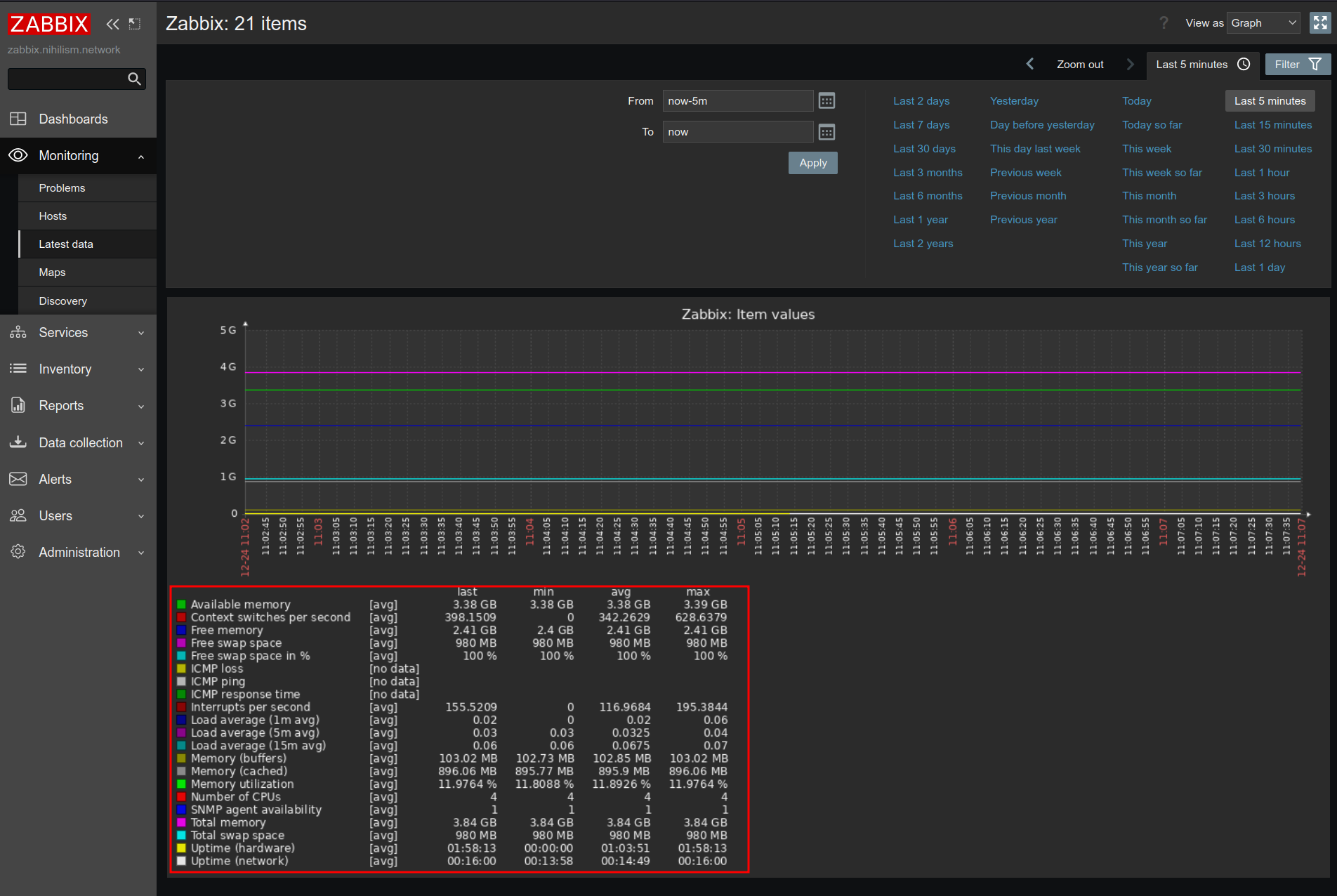Expand the Users menu chevron
The image size is (1337, 896).
click(141, 516)
